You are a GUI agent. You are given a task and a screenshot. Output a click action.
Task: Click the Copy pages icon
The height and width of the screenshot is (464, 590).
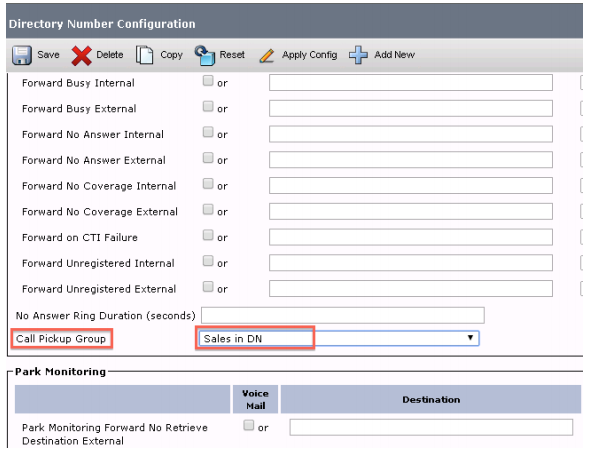tap(144, 55)
